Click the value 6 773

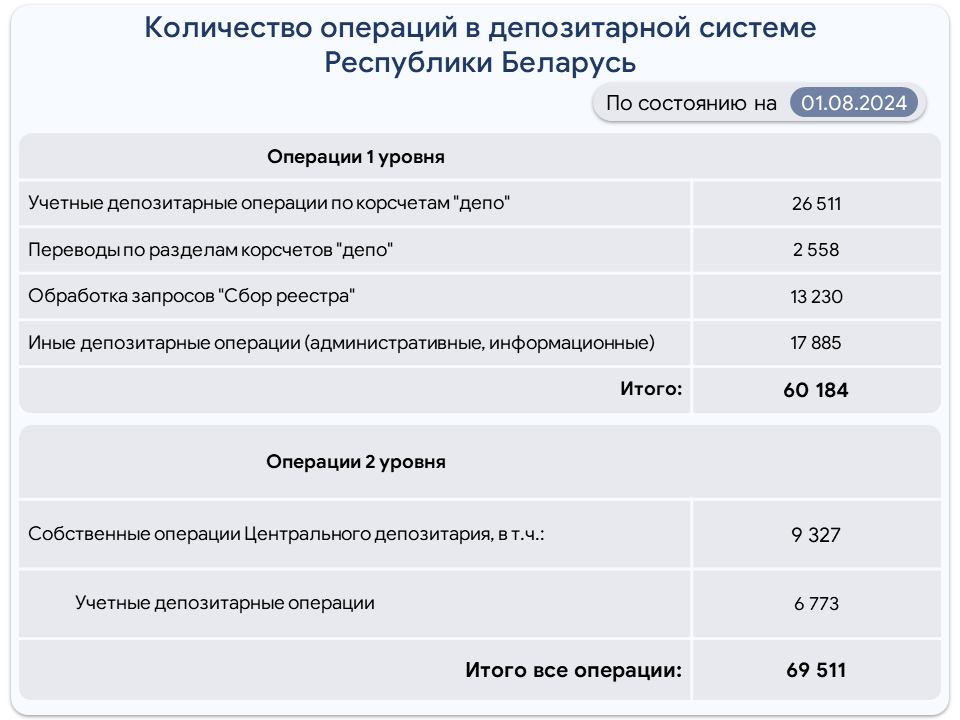point(816,604)
